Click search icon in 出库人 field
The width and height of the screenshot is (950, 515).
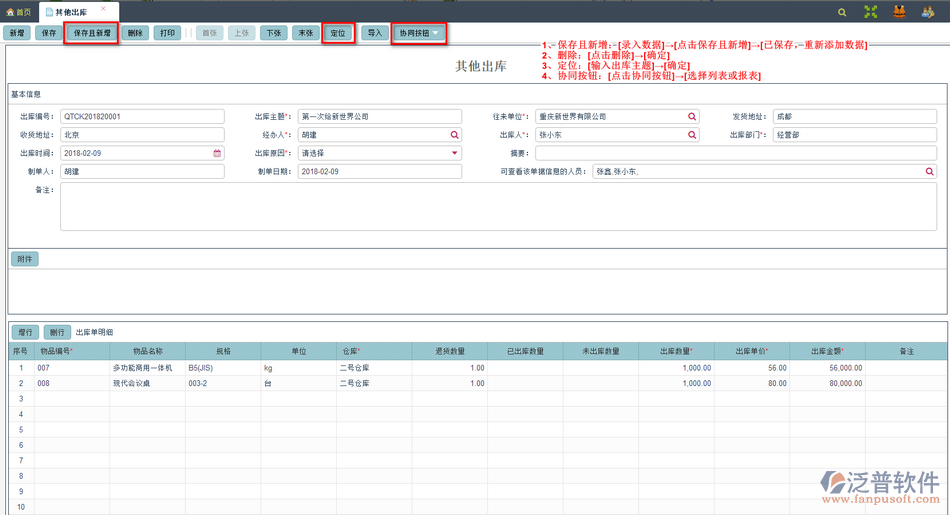(691, 135)
